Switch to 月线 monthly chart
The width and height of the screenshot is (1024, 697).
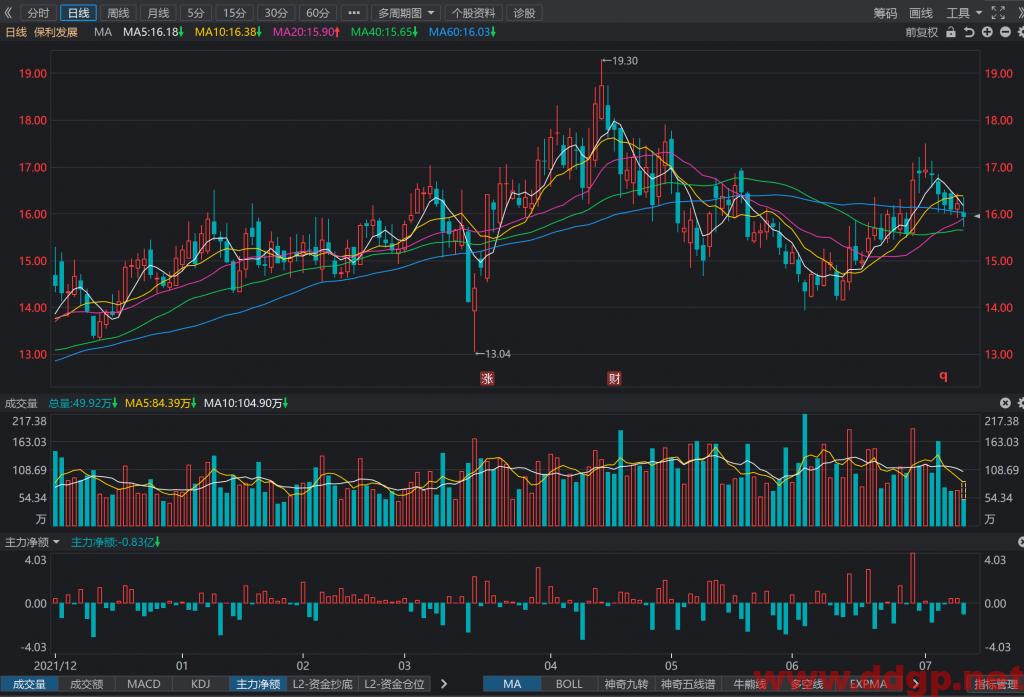pos(158,12)
